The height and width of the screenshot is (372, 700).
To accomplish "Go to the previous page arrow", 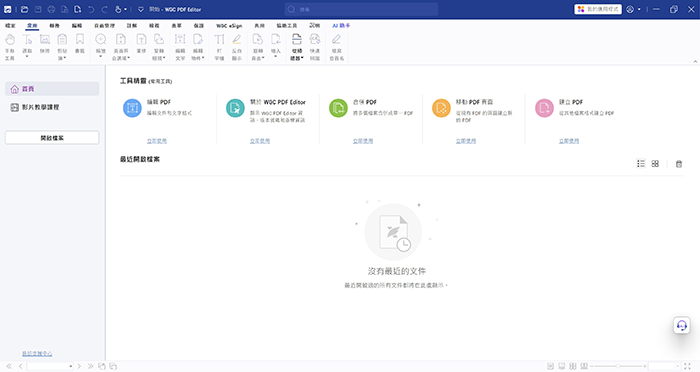I will pos(21,366).
